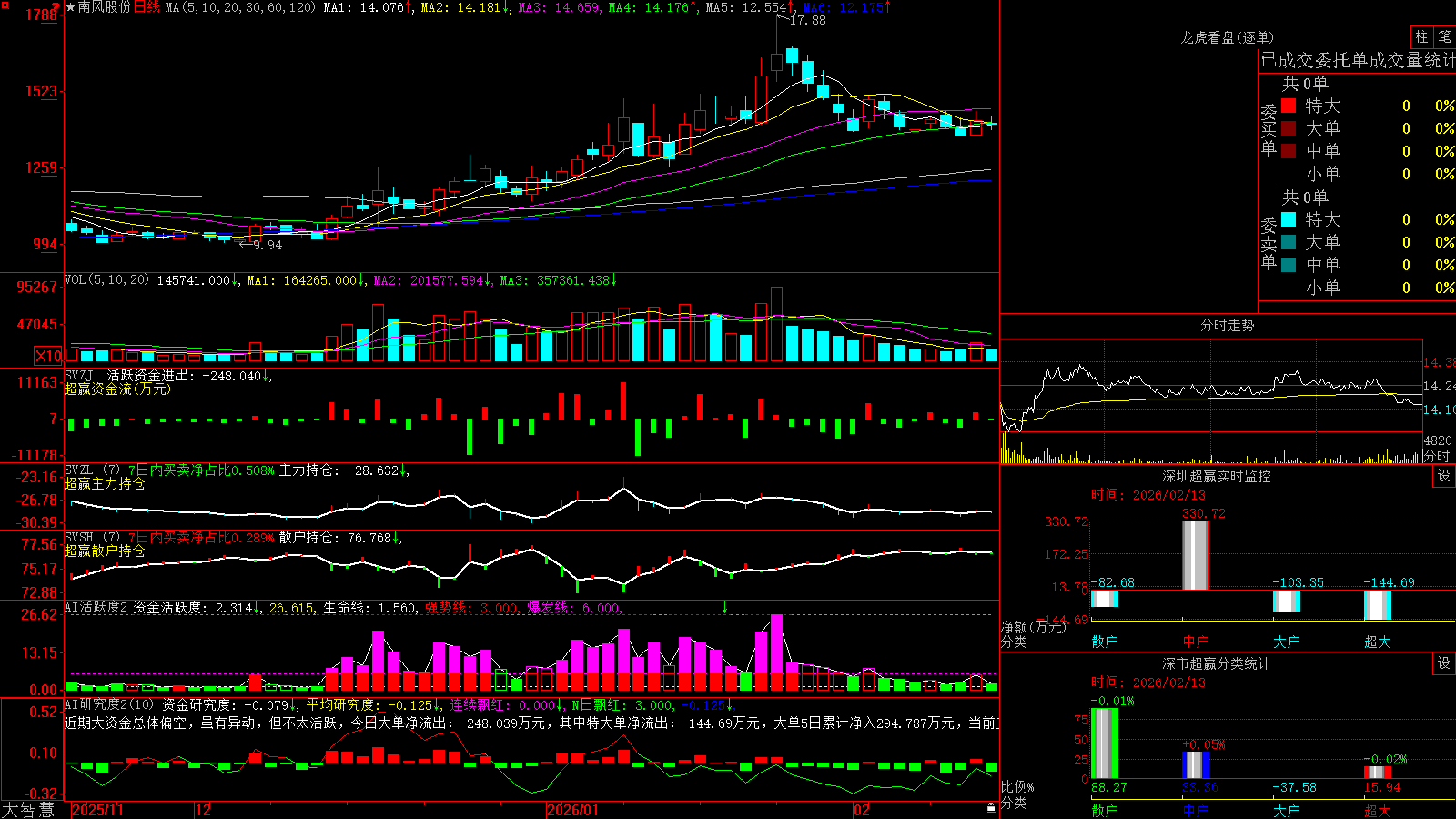Switch Longhu panel to 笔 tick view
Viewport: 1456px width, 819px height.
click(1444, 37)
